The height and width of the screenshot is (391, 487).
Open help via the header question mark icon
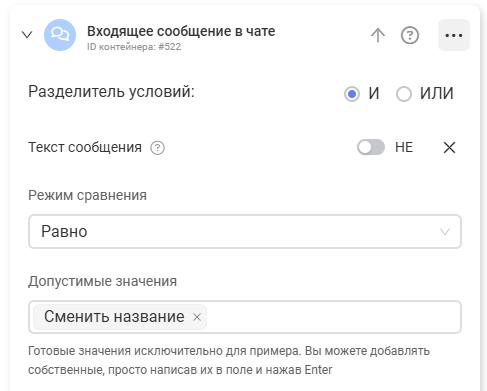410,35
